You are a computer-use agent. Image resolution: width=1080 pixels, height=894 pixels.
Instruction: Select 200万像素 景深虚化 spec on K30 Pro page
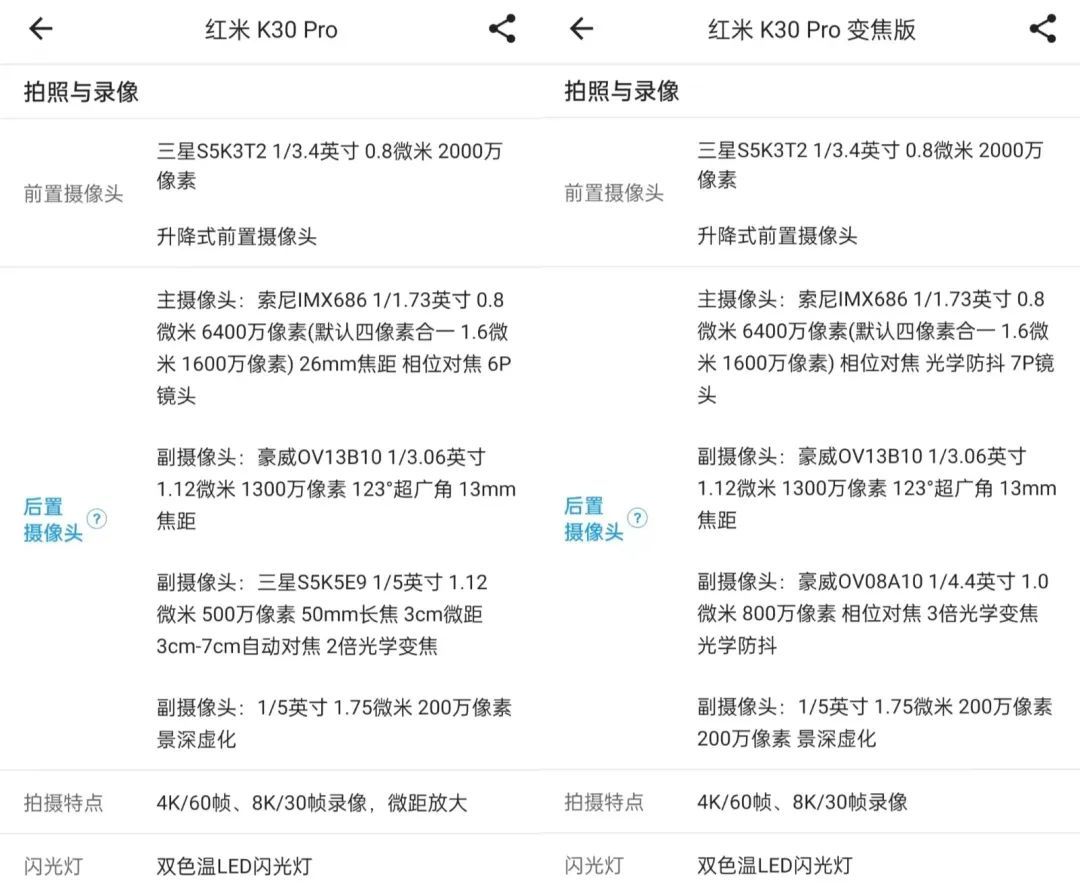(334, 724)
